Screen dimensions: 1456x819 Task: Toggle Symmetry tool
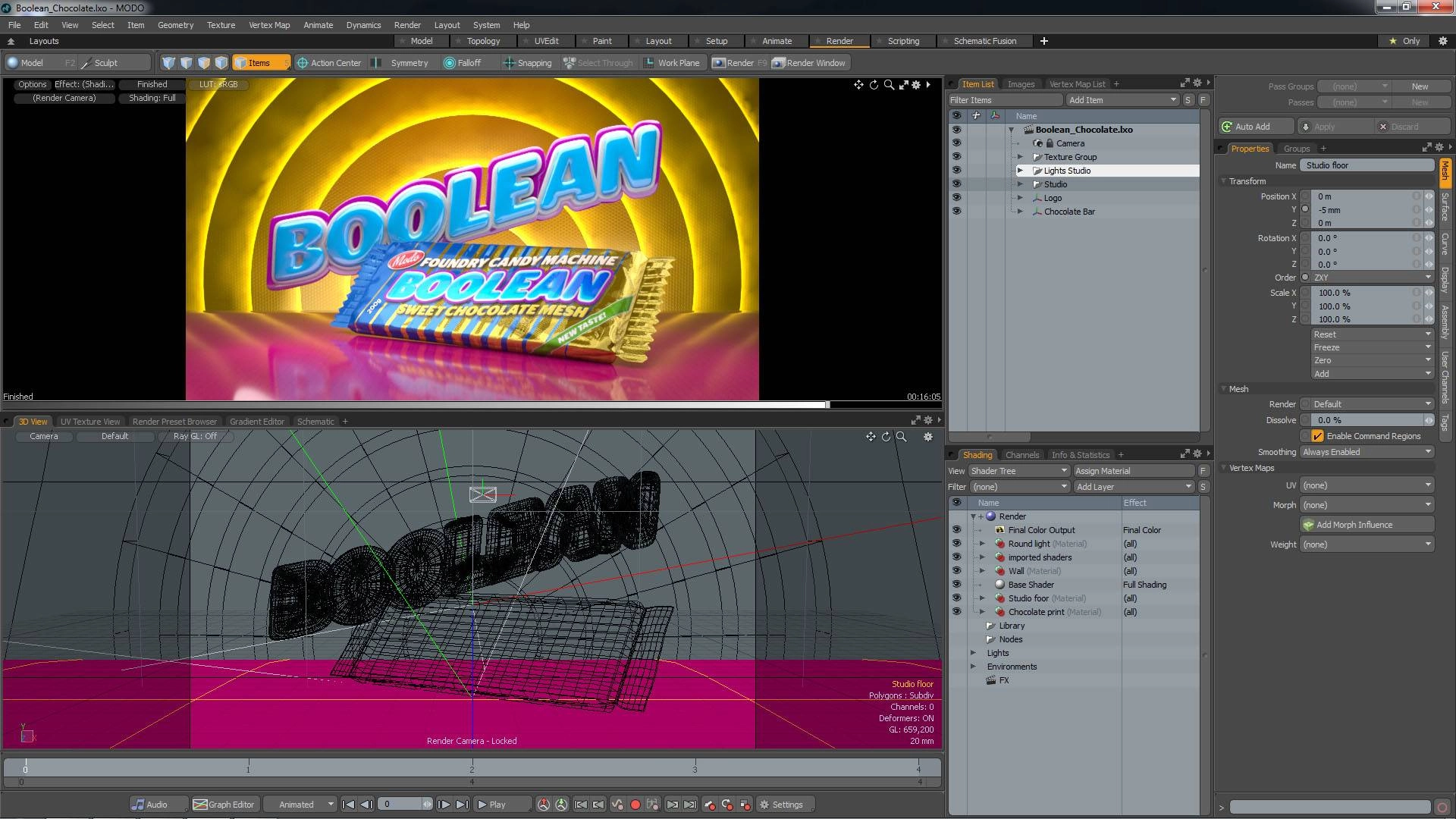point(400,63)
